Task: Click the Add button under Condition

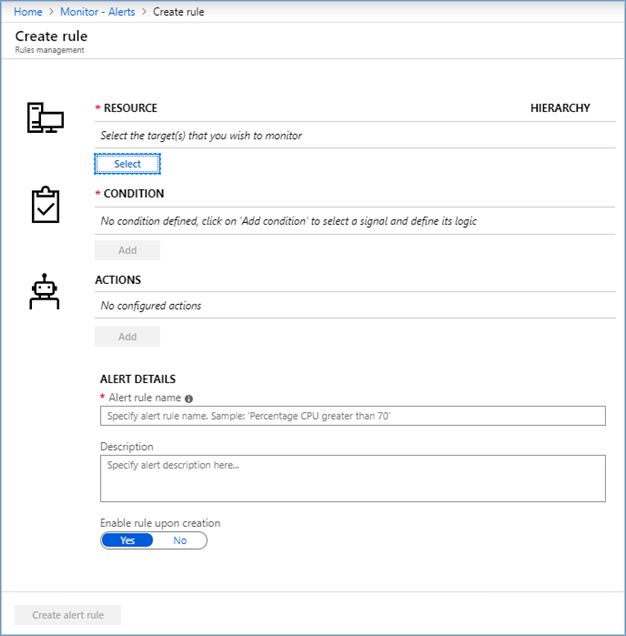Action: pyautogui.click(x=127, y=250)
